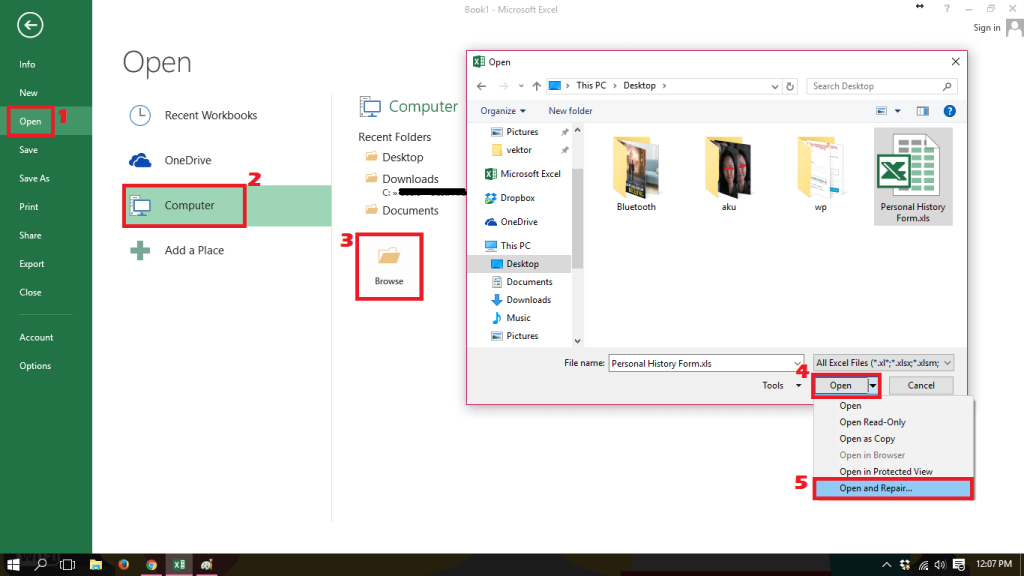Click the Cancel button in the Open dialog

(x=921, y=385)
